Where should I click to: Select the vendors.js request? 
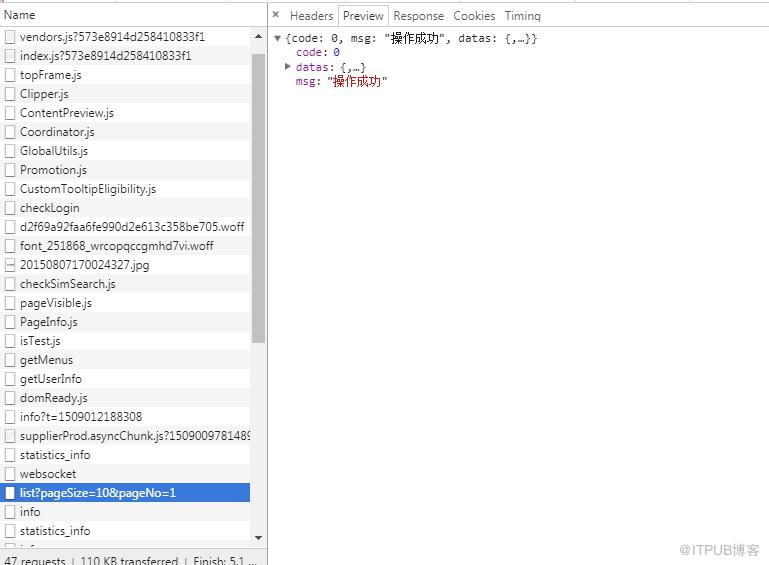pos(127,37)
